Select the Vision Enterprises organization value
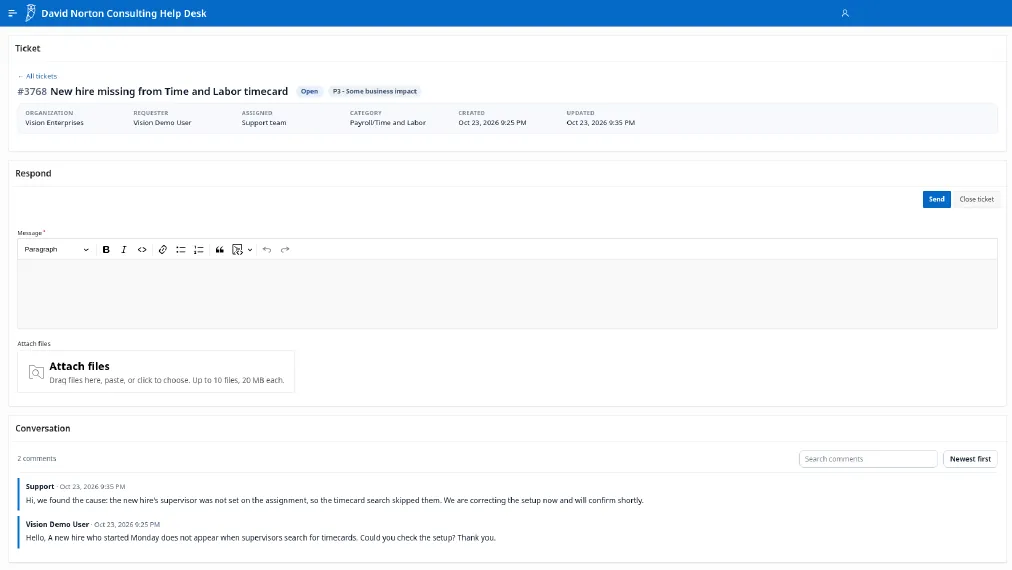The height and width of the screenshot is (570, 1012). (x=54, y=123)
